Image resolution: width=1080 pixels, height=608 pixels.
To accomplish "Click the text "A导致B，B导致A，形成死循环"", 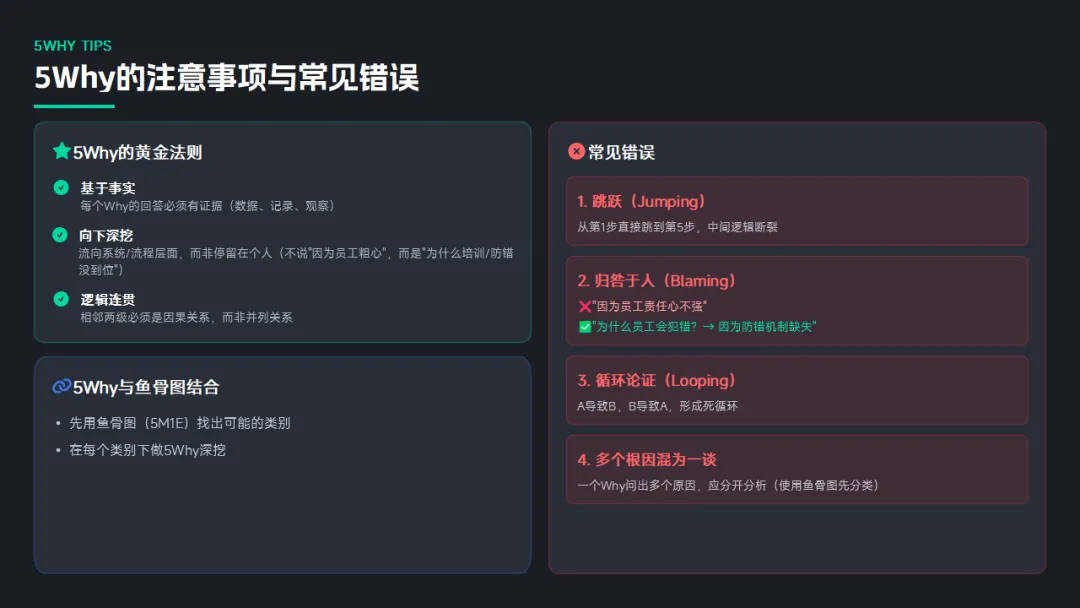I will [x=658, y=406].
